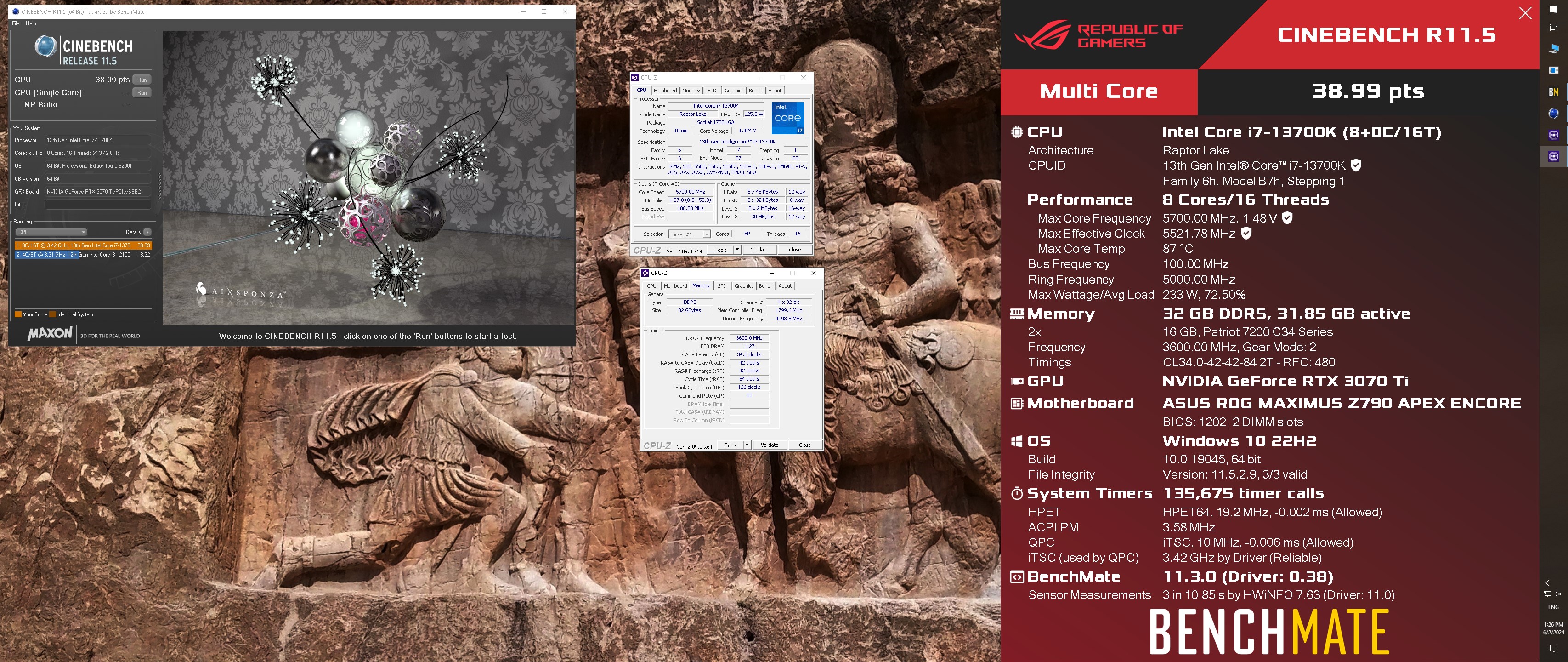Click the ROG Republic of Gamers logo

pos(1098,35)
